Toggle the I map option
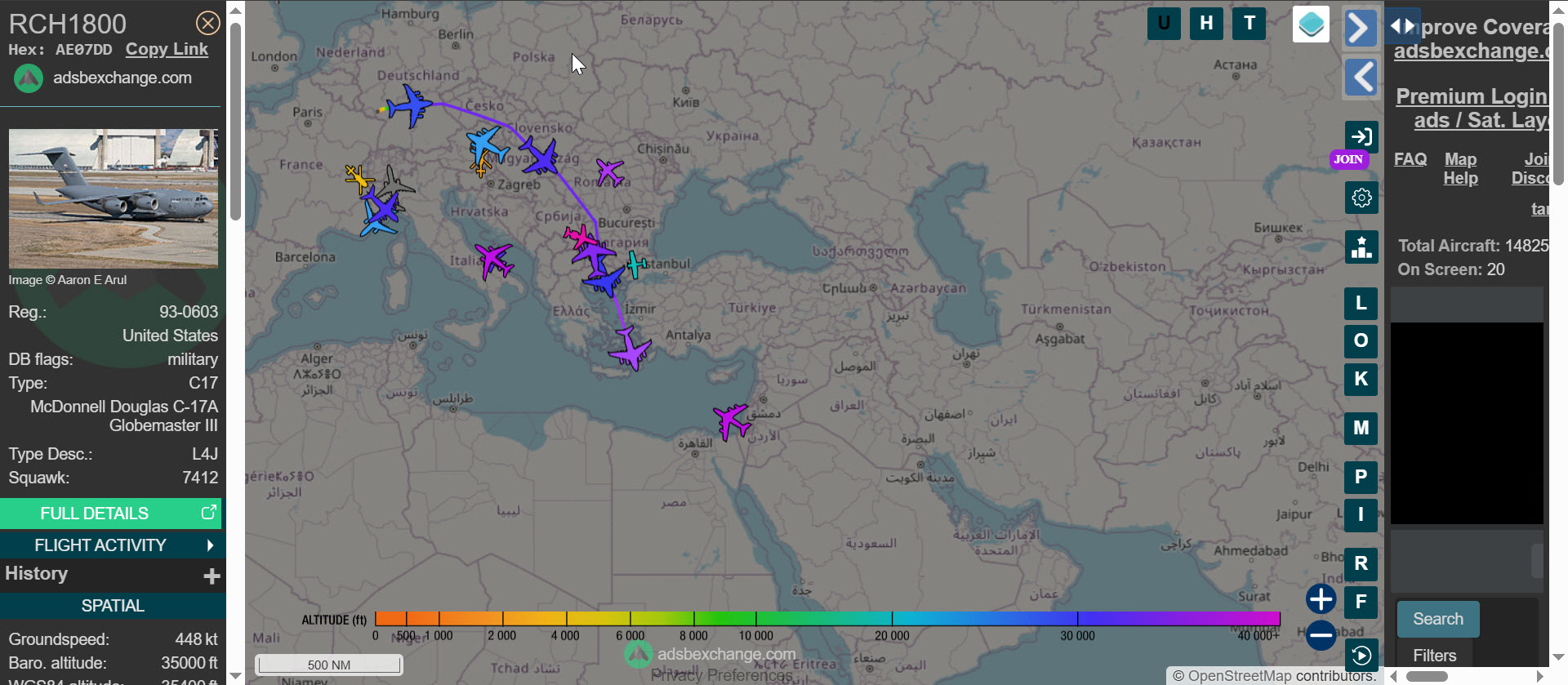Viewport: 1568px width, 685px height. [1361, 515]
